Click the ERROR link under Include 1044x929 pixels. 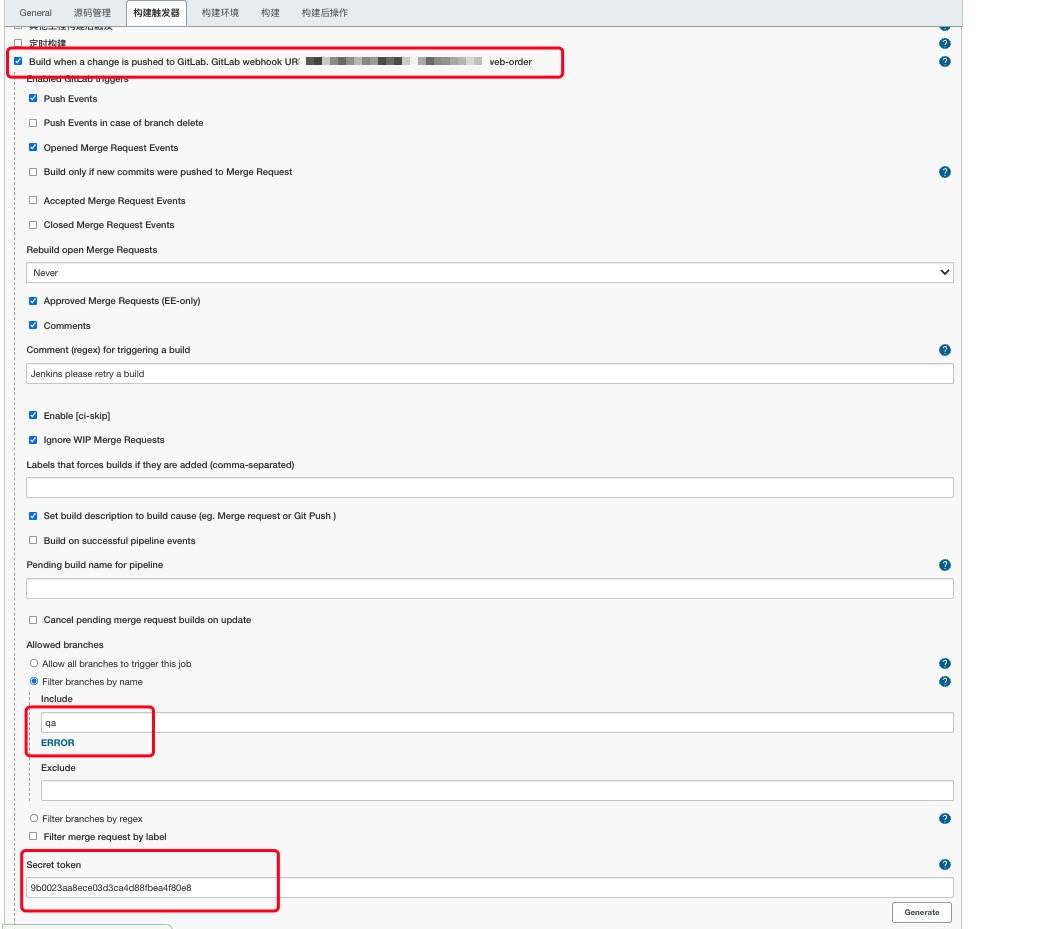(x=58, y=743)
